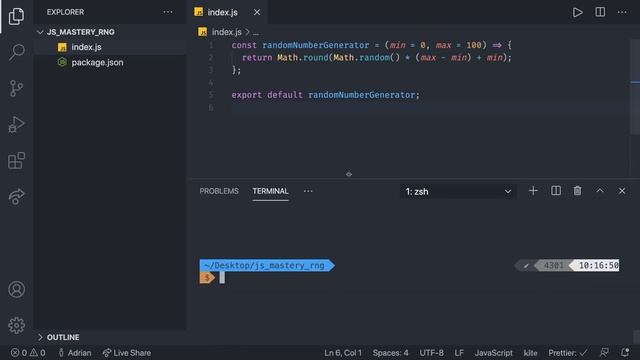Maximize the panel with the up chevron
This screenshot has height=360, width=640.
pos(600,191)
